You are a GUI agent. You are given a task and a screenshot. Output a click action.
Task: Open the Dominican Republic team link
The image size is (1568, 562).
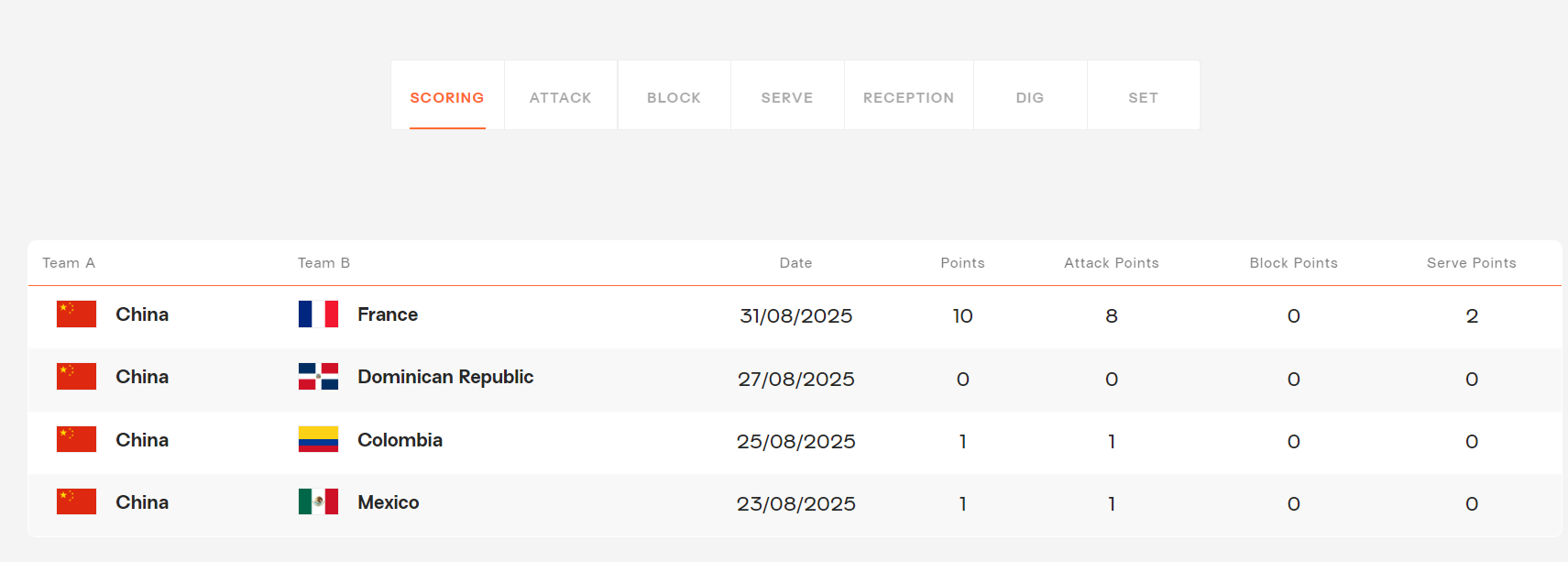pyautogui.click(x=445, y=377)
